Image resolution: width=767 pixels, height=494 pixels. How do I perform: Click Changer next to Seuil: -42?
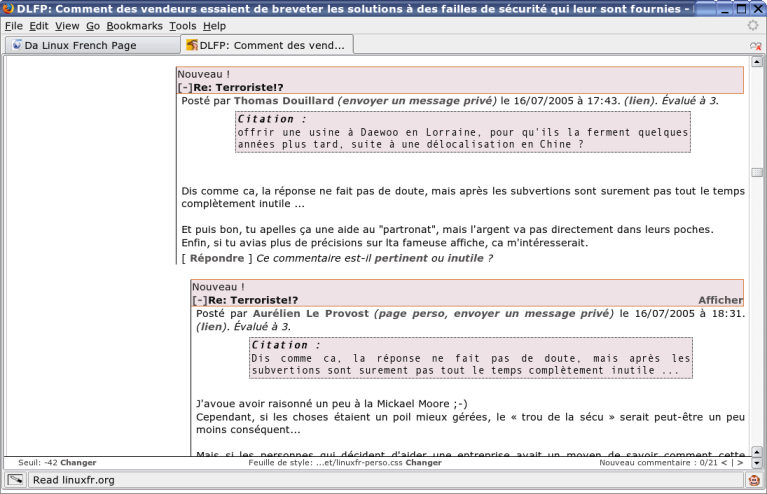pyautogui.click(x=78, y=463)
